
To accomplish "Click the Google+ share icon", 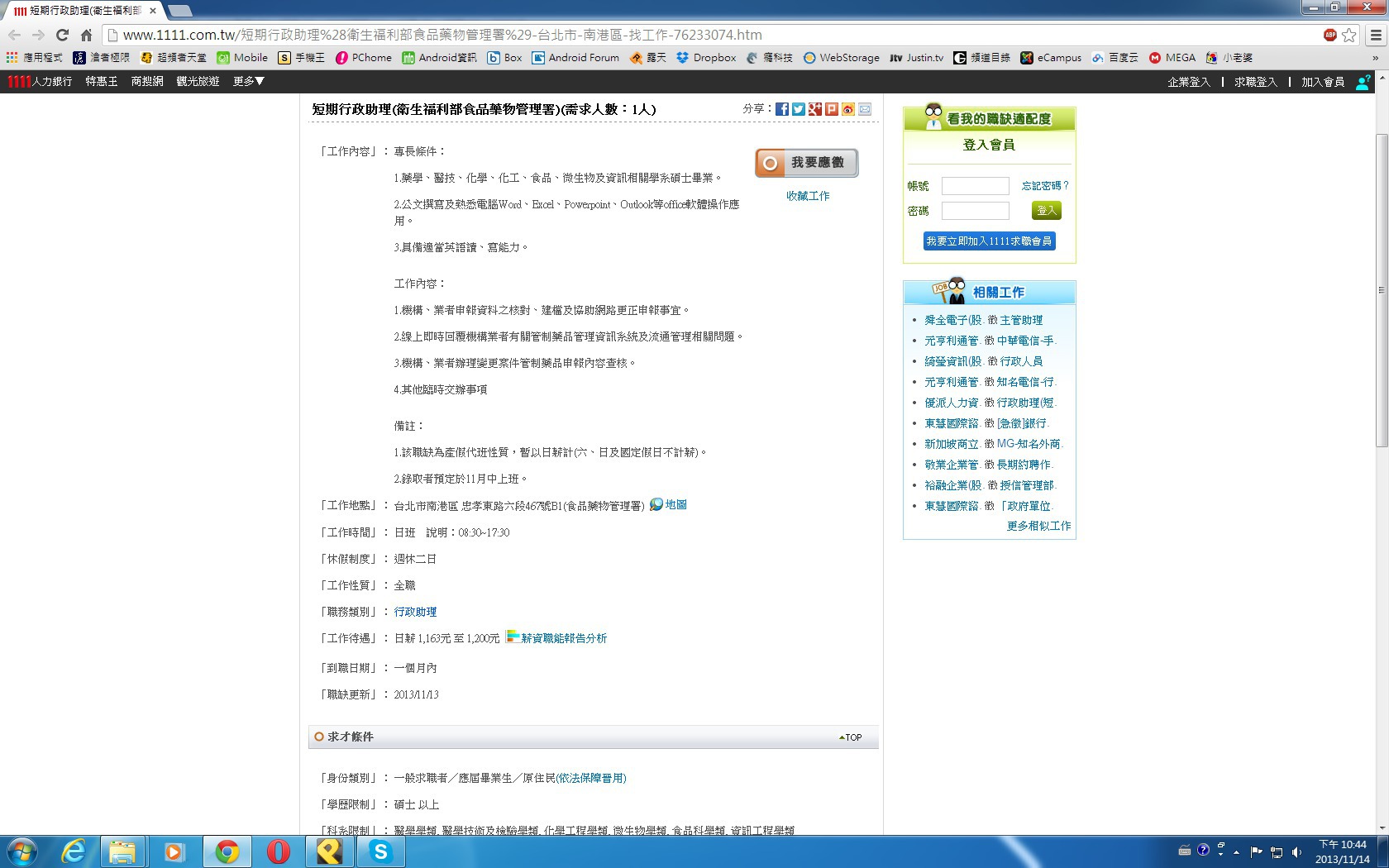I will click(815, 109).
